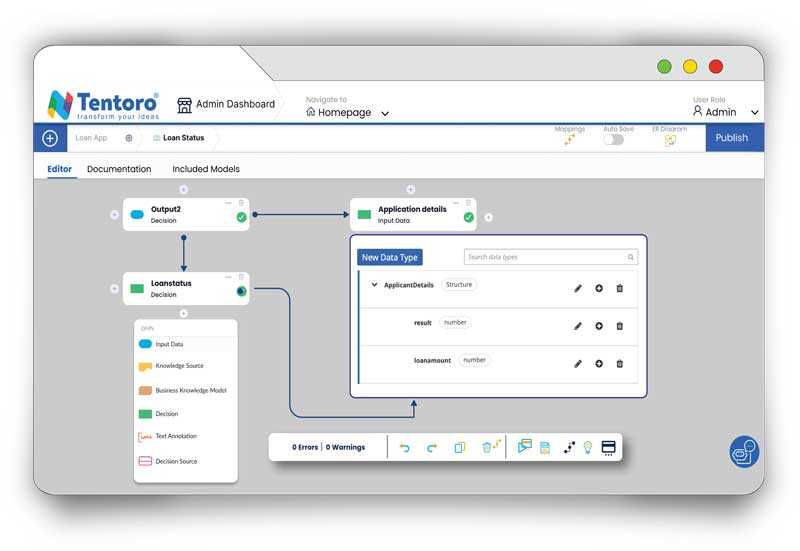800x551 pixels.
Task: Click the New Data Type button
Action: pyautogui.click(x=390, y=258)
